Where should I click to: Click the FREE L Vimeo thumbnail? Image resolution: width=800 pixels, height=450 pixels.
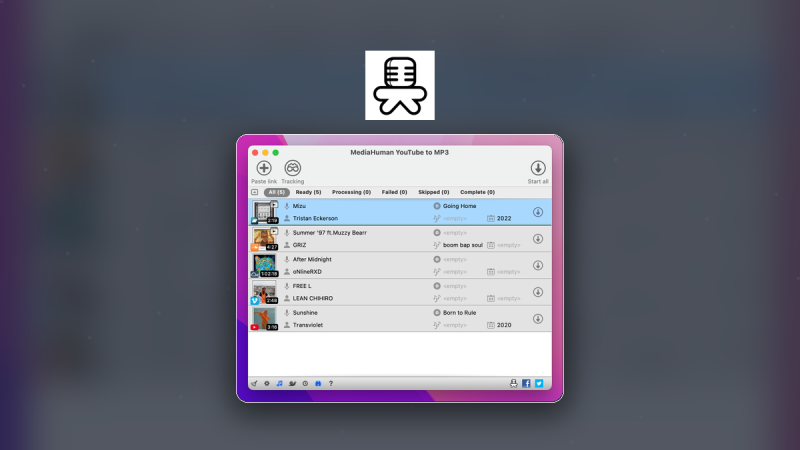click(264, 292)
